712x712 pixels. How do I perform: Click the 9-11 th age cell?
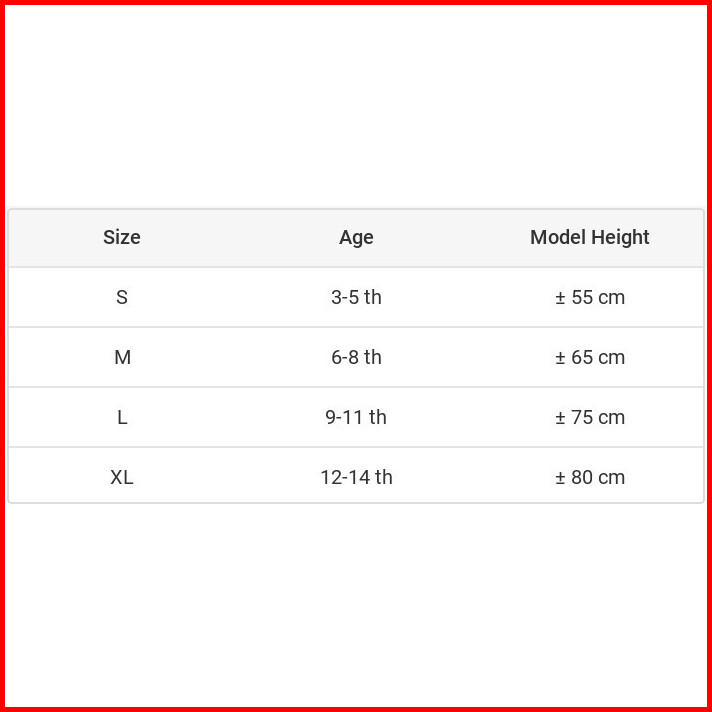356,417
